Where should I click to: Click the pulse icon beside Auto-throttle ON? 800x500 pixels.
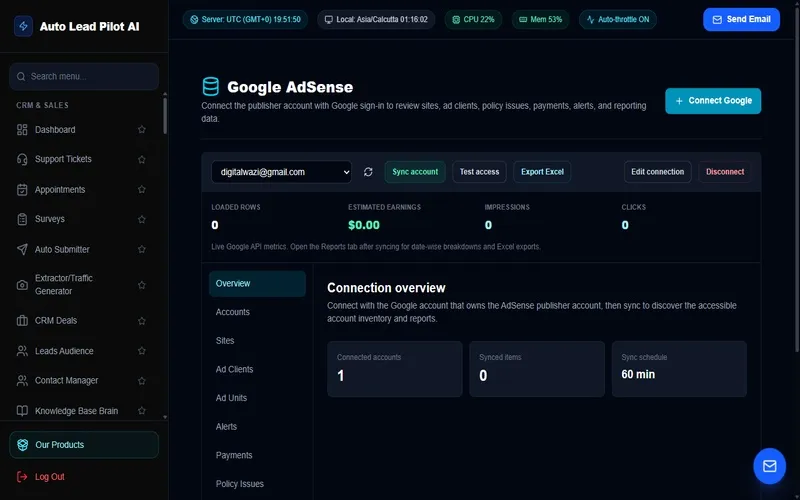pyautogui.click(x=590, y=19)
